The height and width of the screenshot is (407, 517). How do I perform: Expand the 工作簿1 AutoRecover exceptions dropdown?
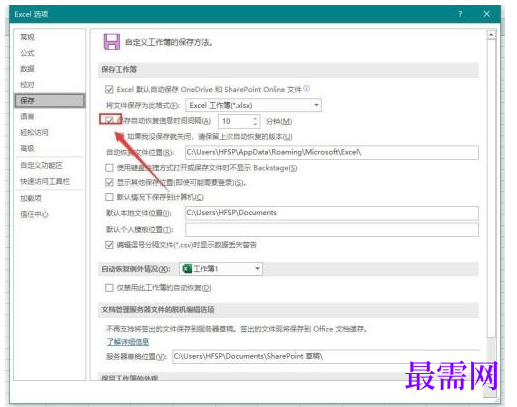[x=221, y=269]
